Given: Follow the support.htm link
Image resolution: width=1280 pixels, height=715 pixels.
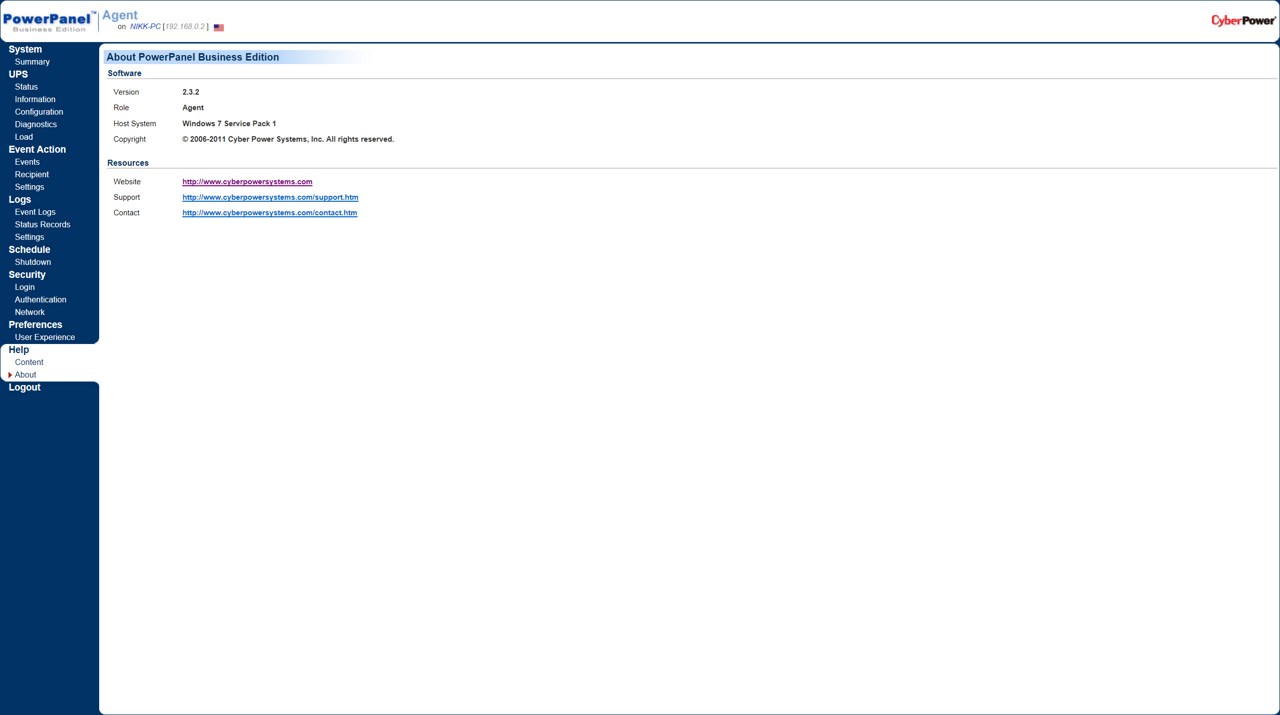Looking at the screenshot, I should point(270,197).
